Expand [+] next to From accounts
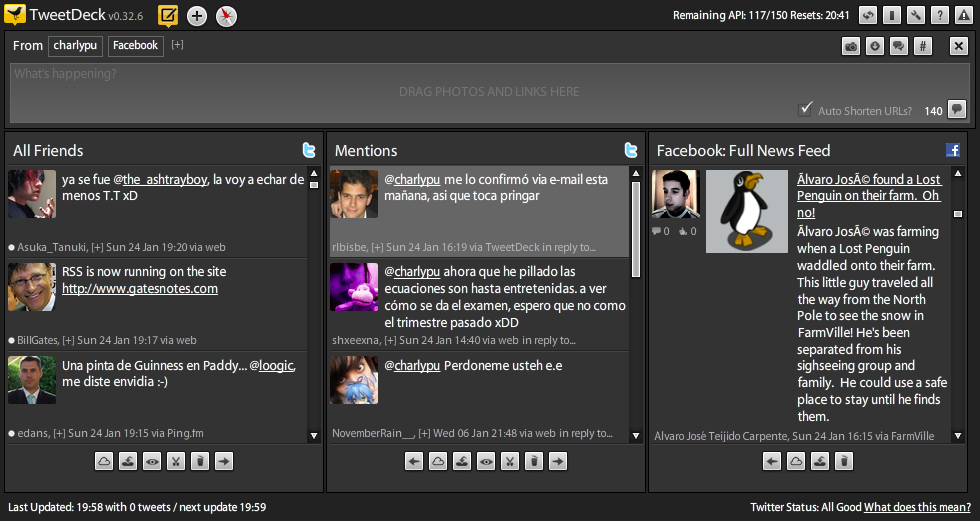The height and width of the screenshot is (521, 980). tap(178, 44)
